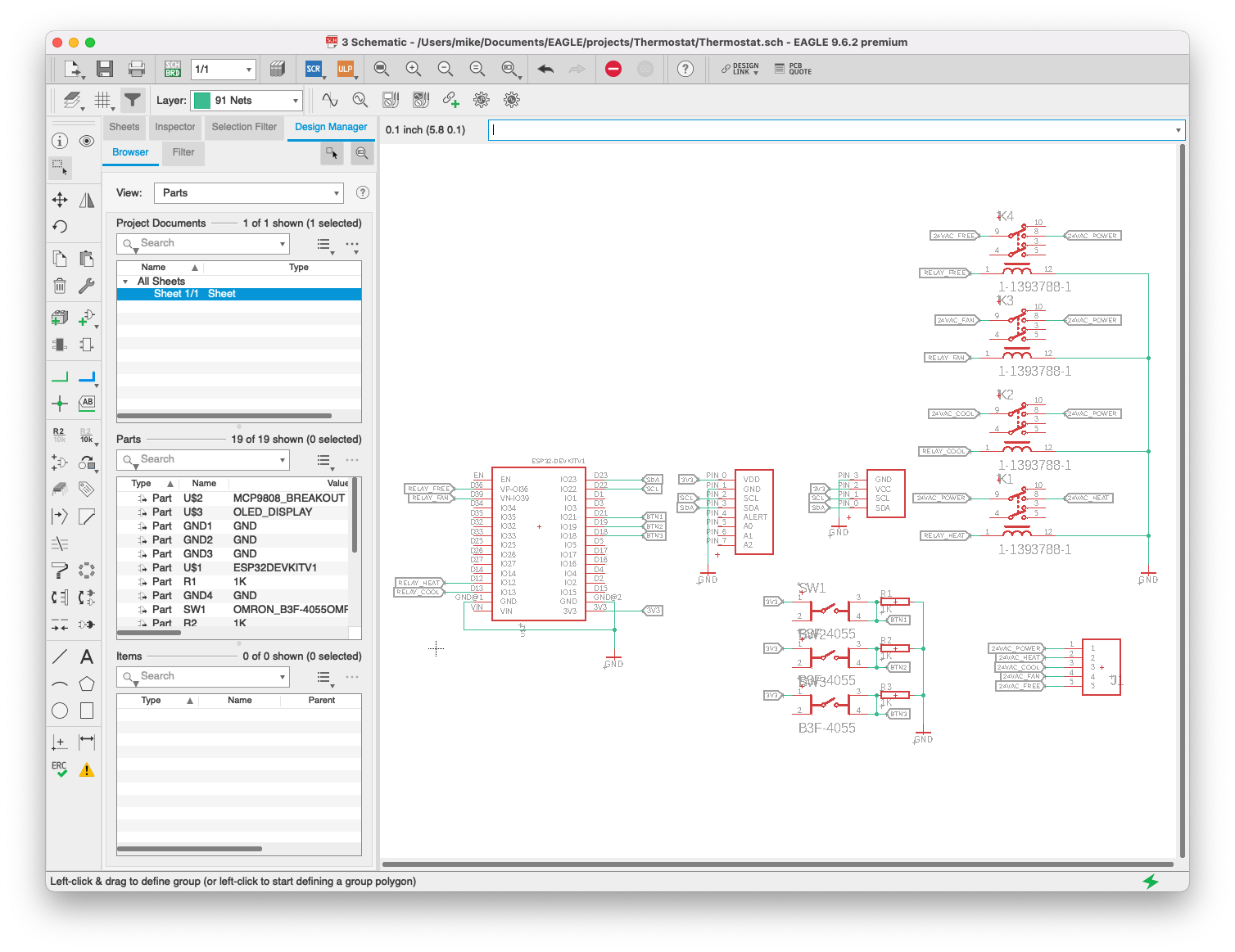1235x952 pixels.
Task: Click the Parts search field
Action: click(x=203, y=459)
